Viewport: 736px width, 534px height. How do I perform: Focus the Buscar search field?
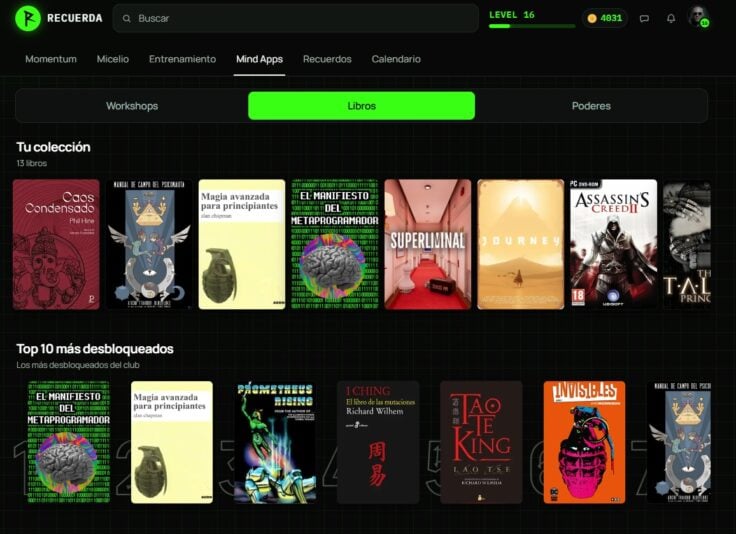295,18
